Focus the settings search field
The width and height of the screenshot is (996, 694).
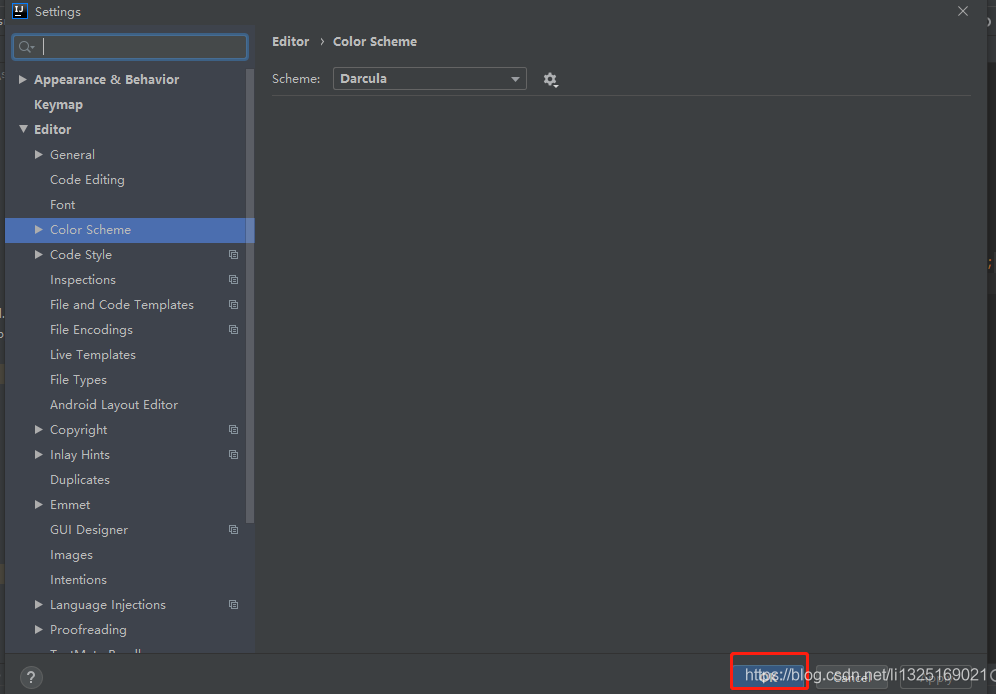(130, 47)
